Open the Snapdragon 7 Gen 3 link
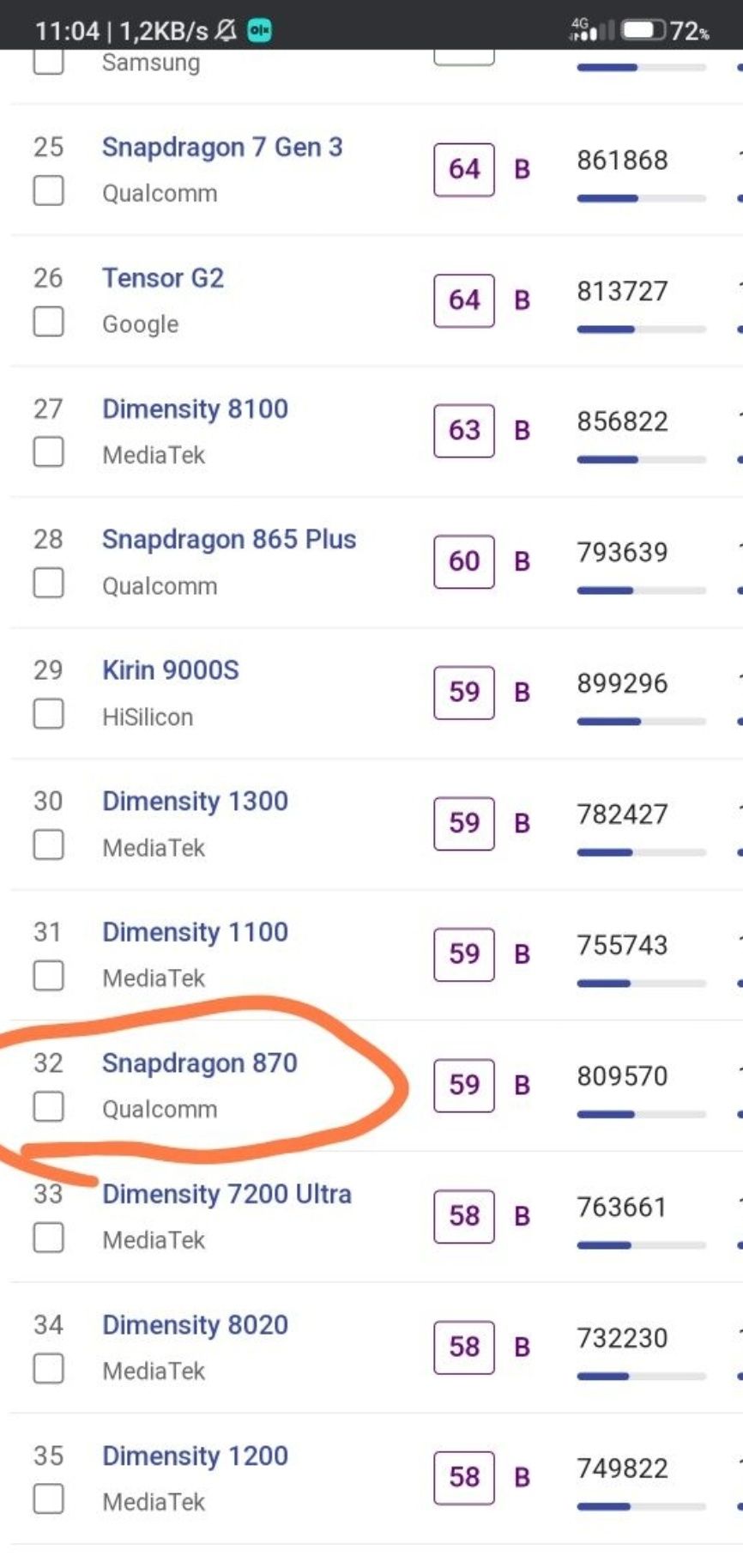The width and height of the screenshot is (743, 1568). (x=222, y=147)
